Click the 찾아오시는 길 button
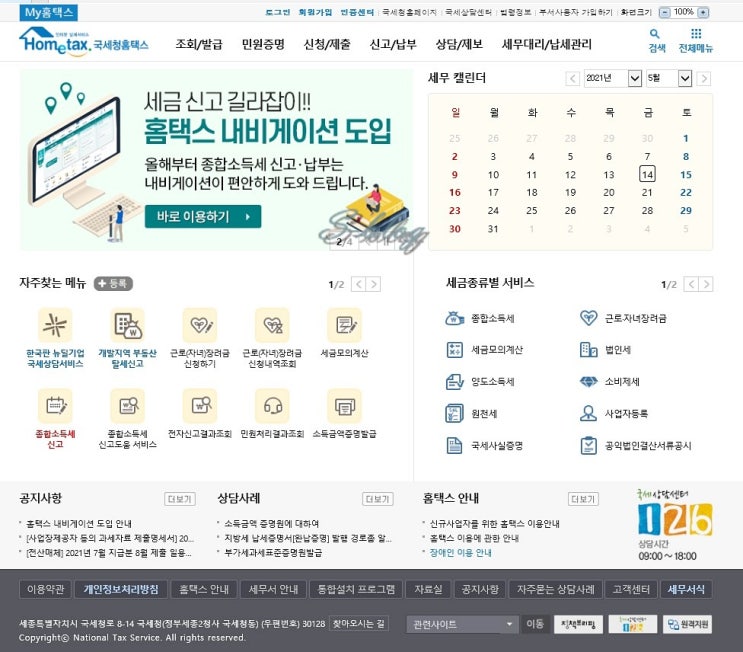The height and width of the screenshot is (652, 743). coord(359,624)
